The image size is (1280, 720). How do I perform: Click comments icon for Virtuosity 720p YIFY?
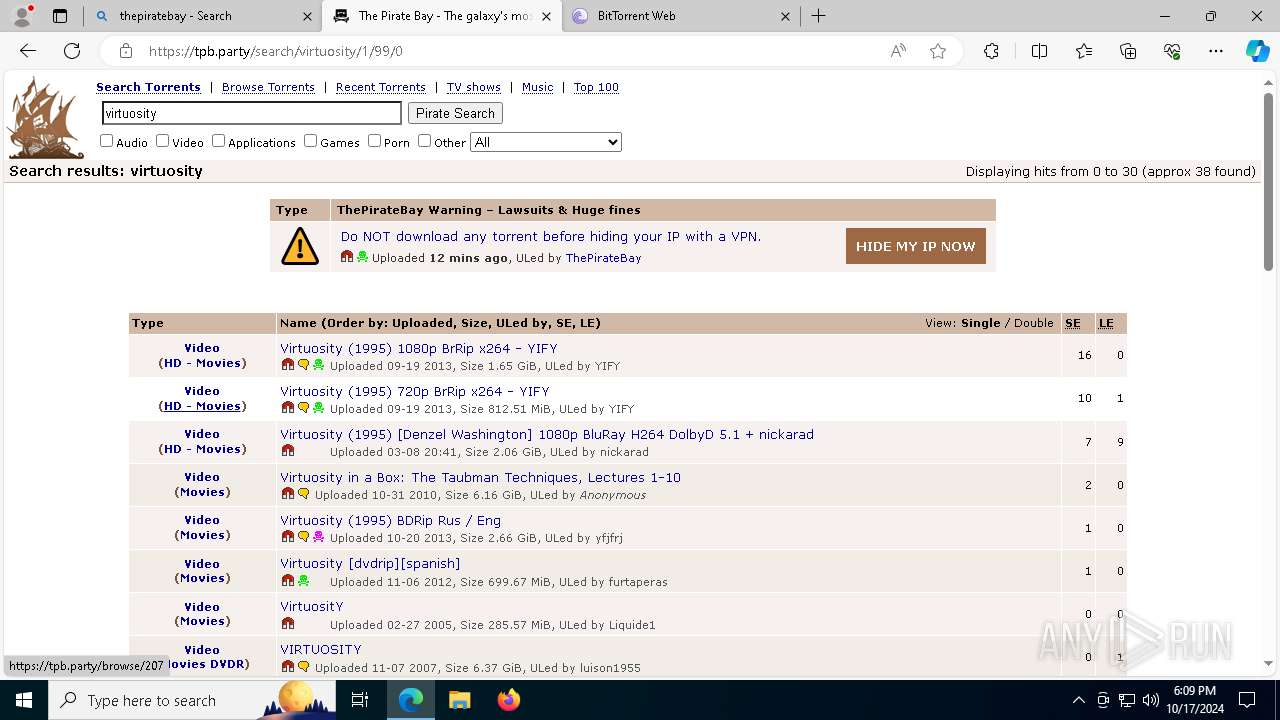[303, 408]
